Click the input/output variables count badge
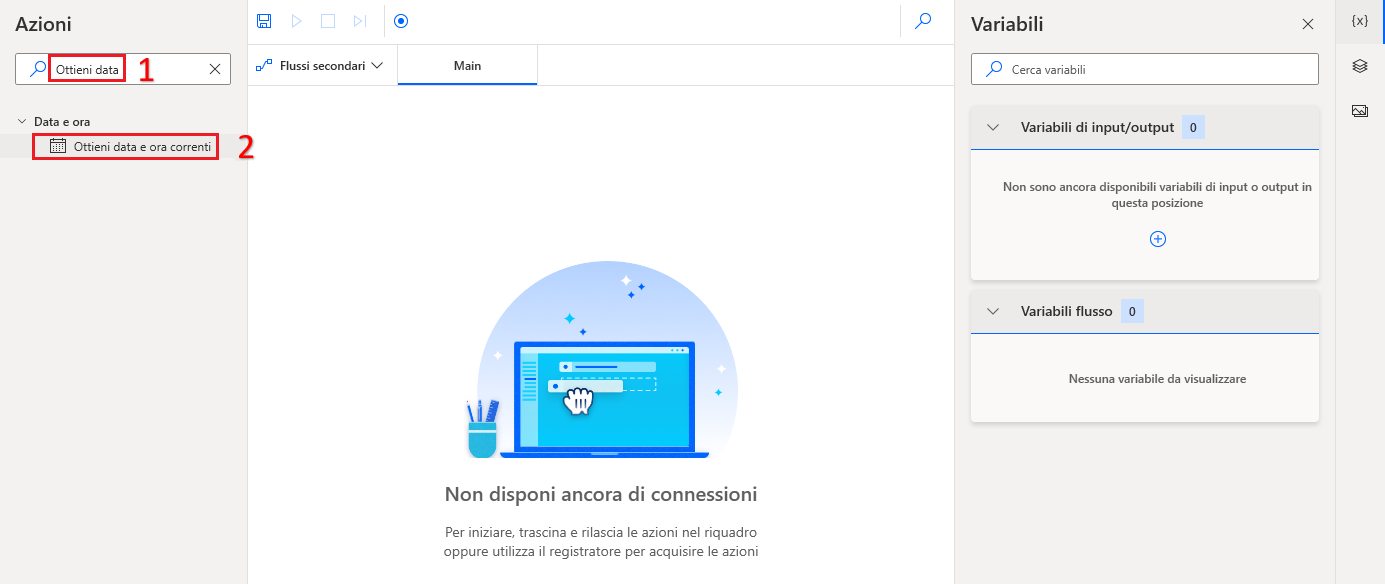The image size is (1385, 584). (x=1193, y=127)
